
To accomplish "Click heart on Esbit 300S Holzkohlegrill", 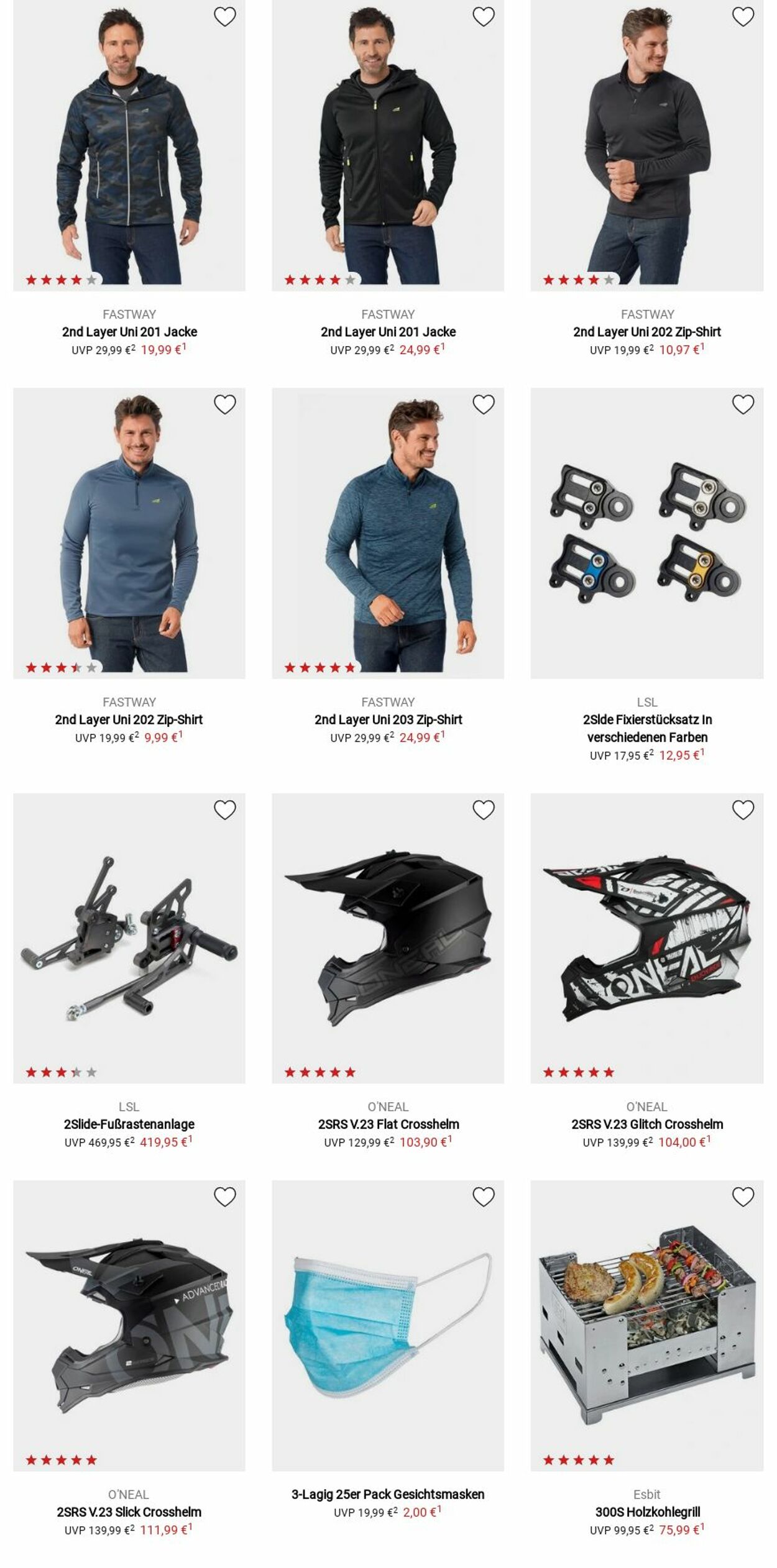I will tap(743, 1197).
